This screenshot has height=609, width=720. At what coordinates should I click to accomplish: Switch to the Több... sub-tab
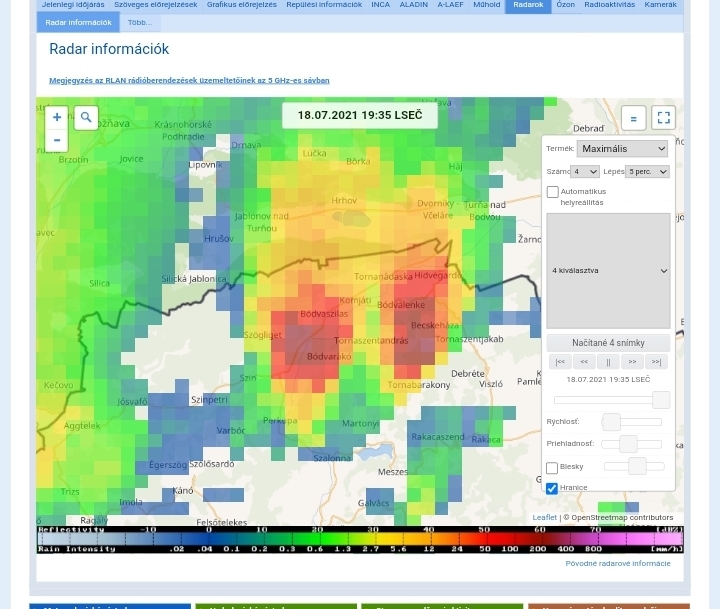coord(139,22)
